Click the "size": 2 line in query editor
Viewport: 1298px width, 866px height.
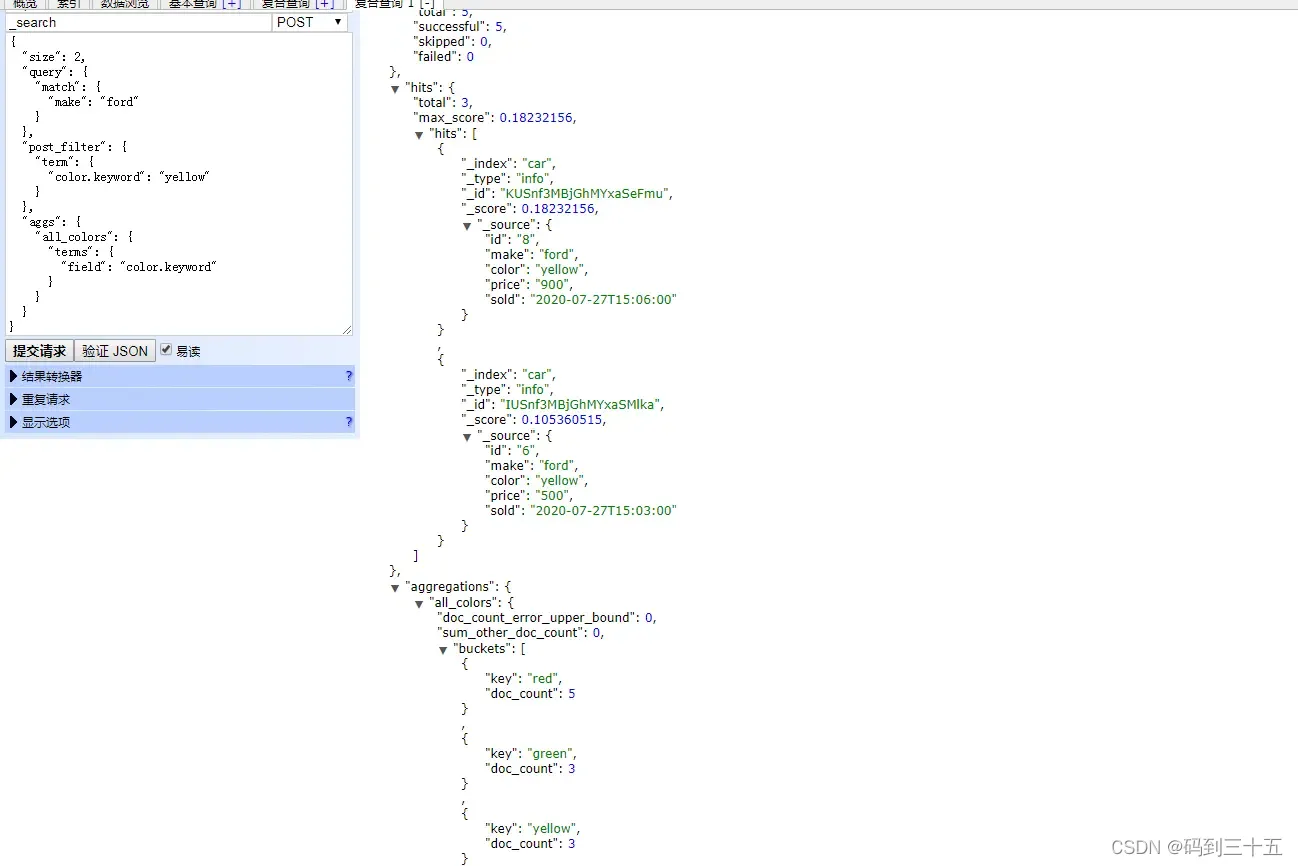pyautogui.click(x=53, y=57)
